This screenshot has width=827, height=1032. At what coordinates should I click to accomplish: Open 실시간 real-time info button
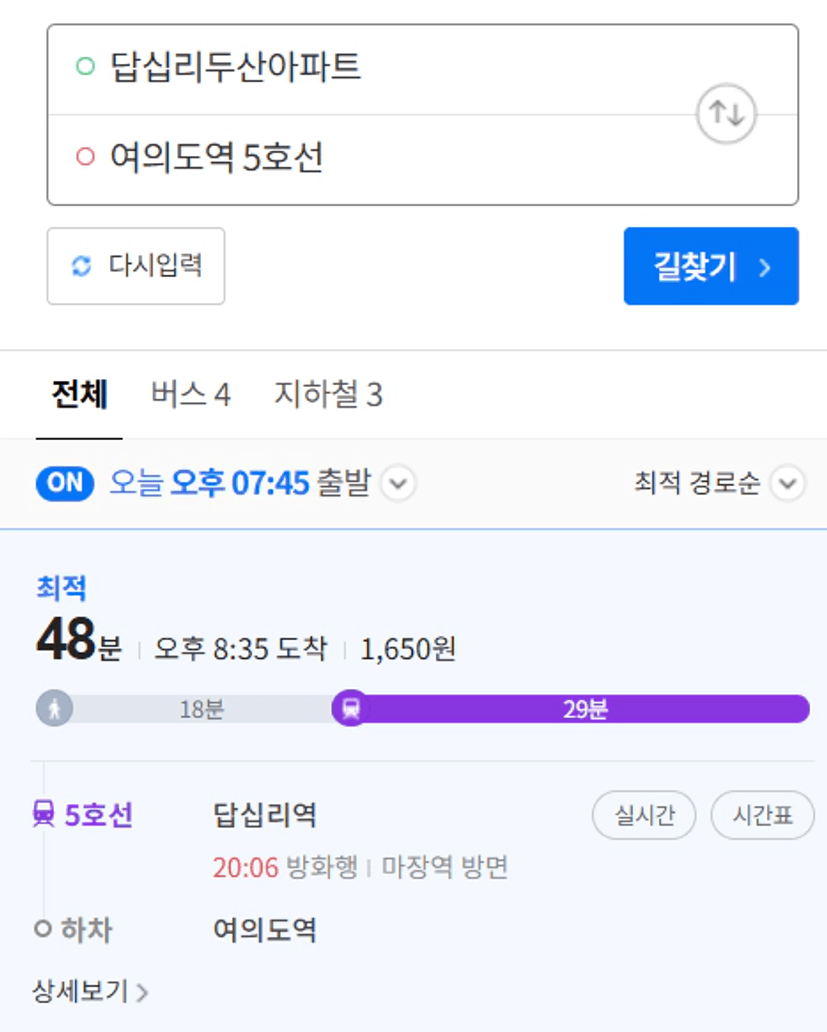(644, 815)
